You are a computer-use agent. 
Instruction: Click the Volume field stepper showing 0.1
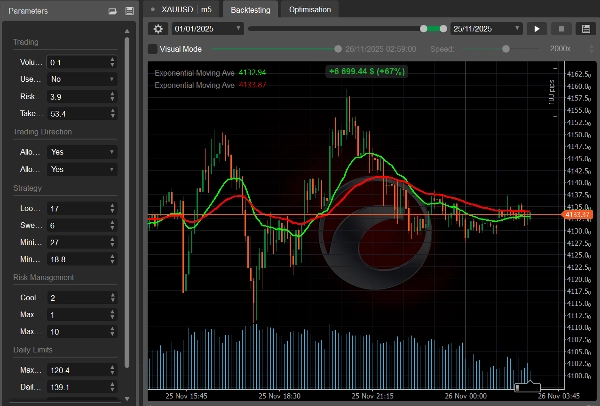point(112,62)
